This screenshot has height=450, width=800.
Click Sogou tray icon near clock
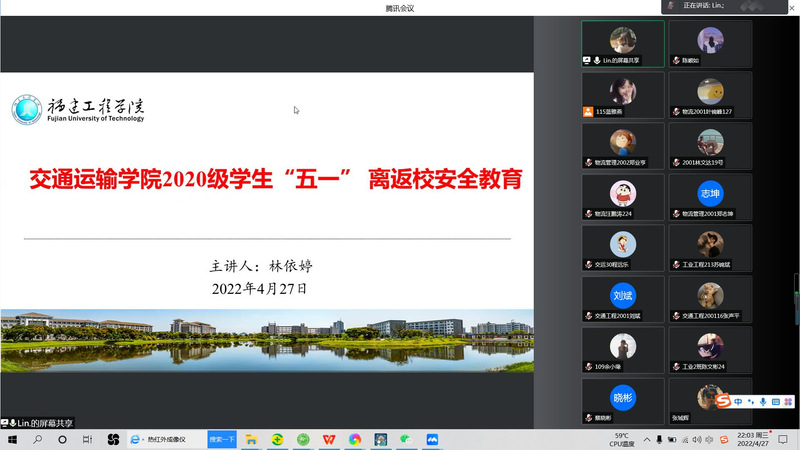click(723, 439)
